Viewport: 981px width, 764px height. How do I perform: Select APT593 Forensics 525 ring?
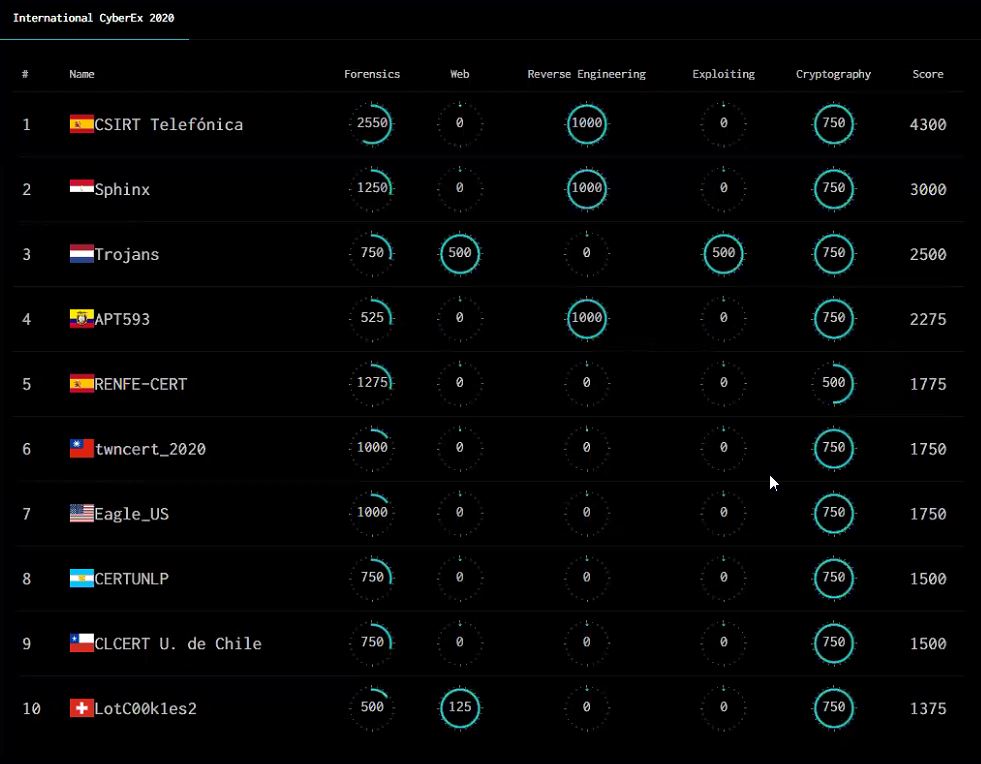(372, 318)
